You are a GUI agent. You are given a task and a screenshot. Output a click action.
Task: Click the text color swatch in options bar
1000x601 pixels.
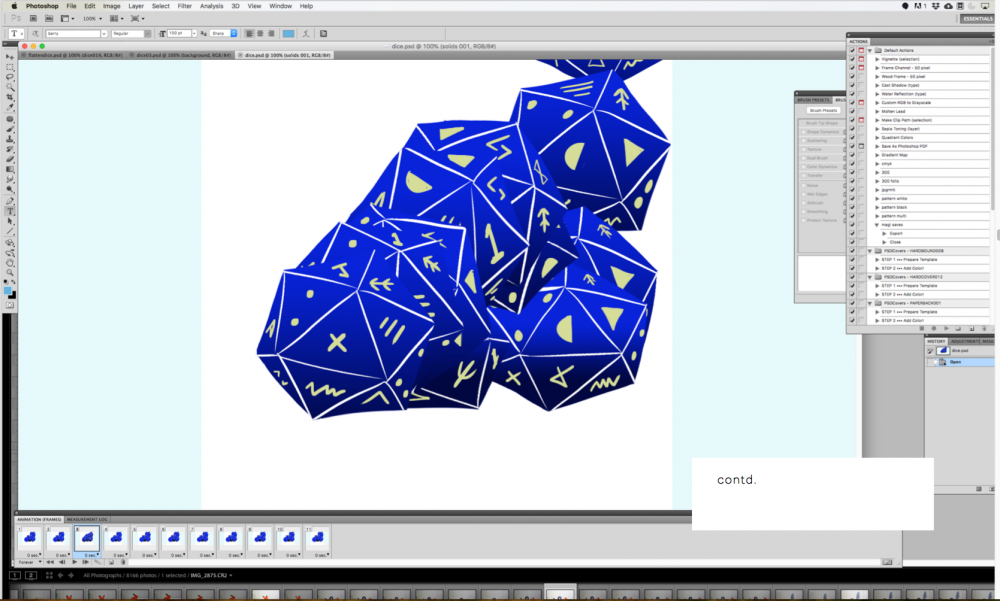(x=288, y=34)
